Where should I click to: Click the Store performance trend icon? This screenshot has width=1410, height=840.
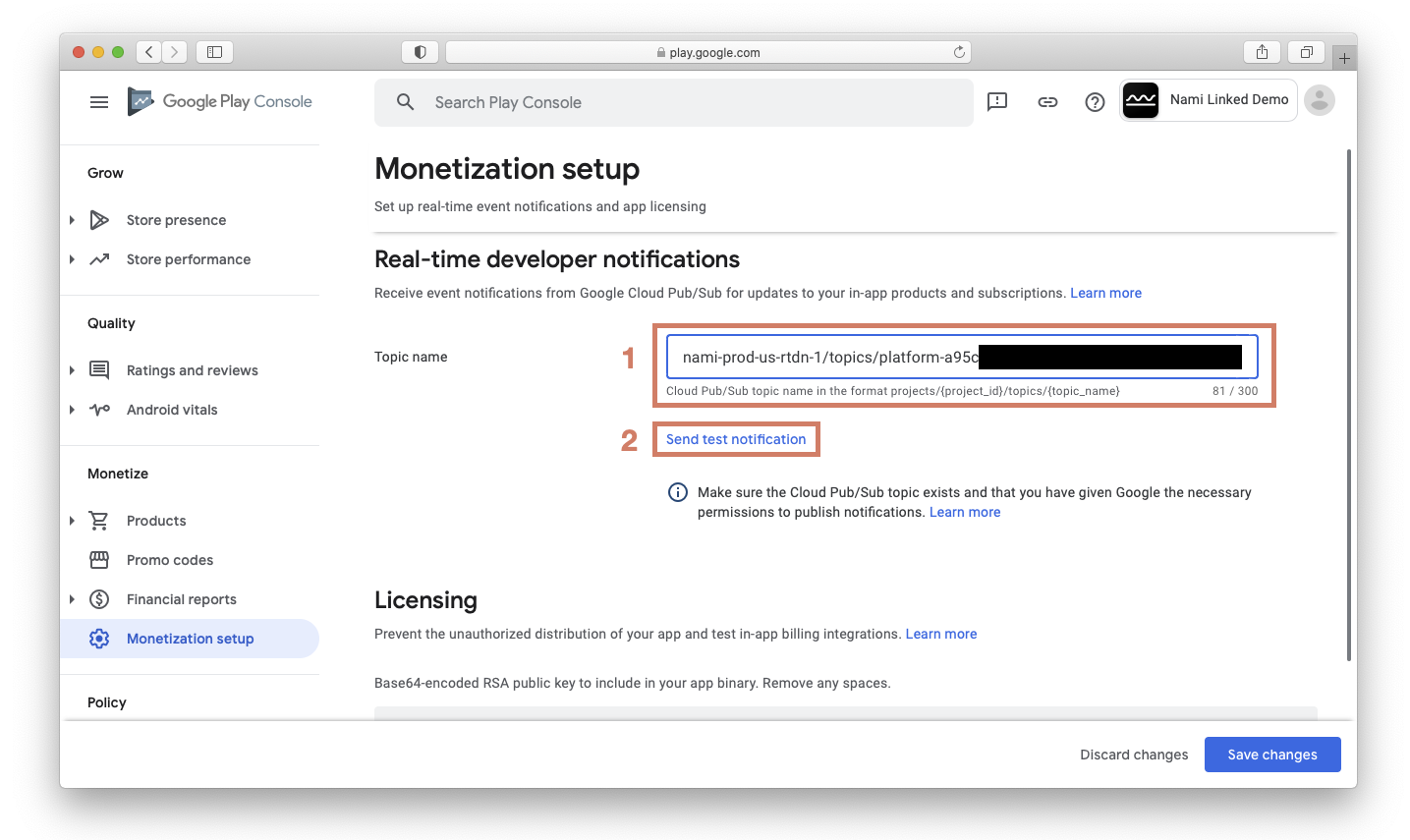[99, 259]
